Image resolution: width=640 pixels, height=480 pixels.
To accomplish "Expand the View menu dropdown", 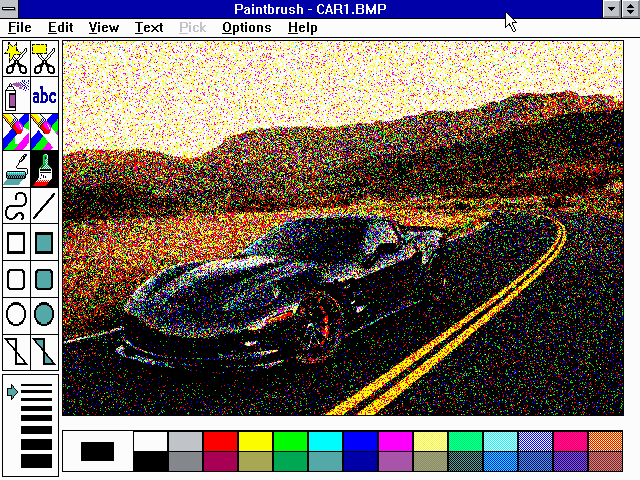I will point(103,27).
